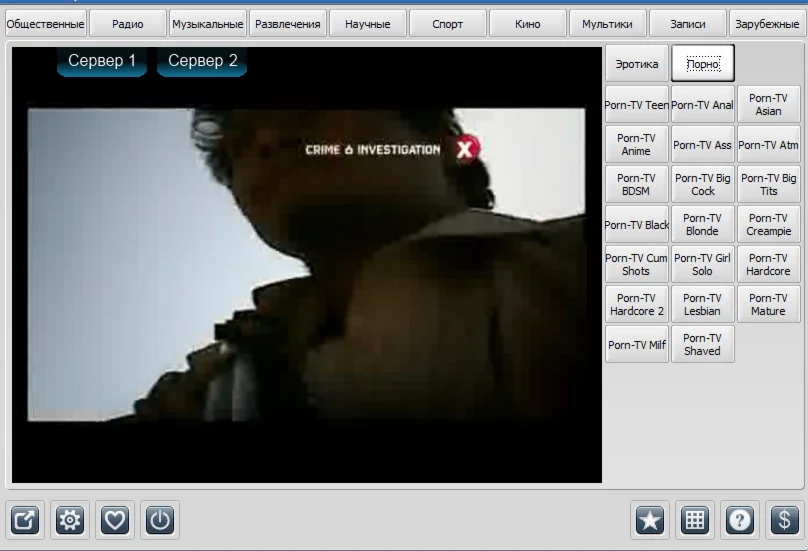Open settings gear icon
The height and width of the screenshot is (551, 808).
pyautogui.click(x=70, y=520)
